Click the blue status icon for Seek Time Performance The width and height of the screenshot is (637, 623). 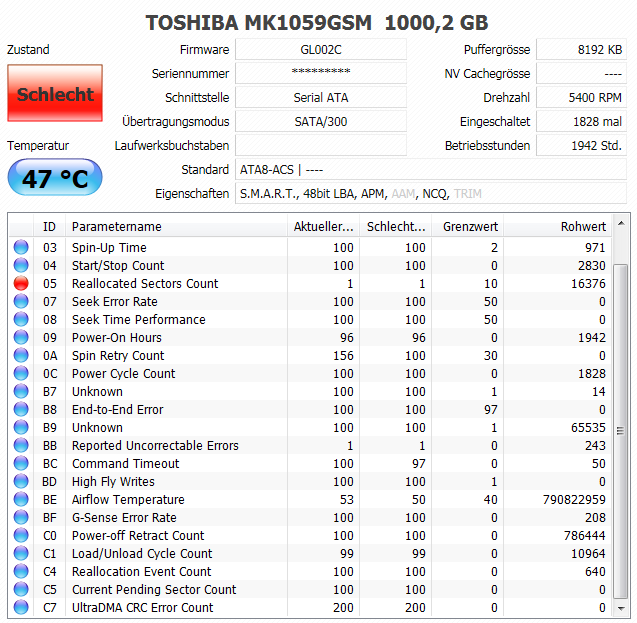pyautogui.click(x=21, y=320)
